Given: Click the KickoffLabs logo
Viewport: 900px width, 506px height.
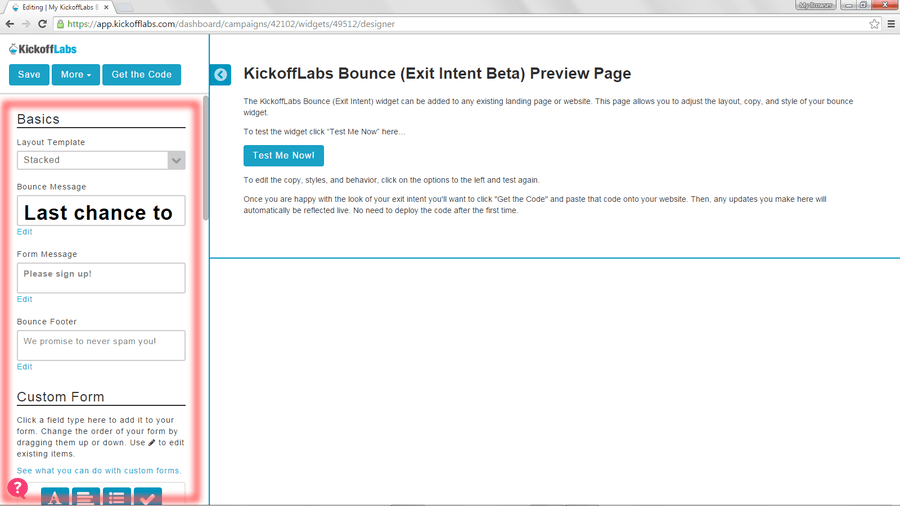Looking at the screenshot, I should tap(42, 49).
